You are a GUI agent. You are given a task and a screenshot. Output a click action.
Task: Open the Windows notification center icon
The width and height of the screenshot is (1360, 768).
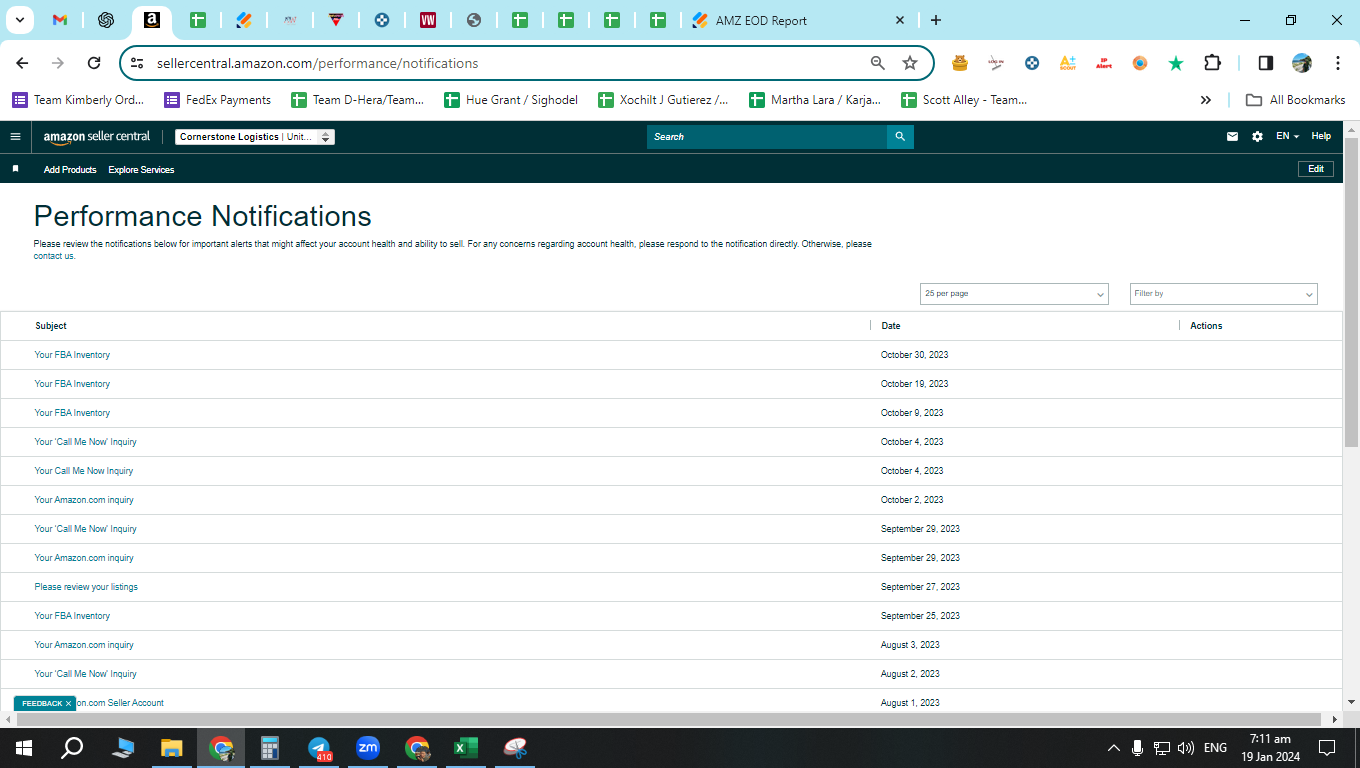click(1327, 748)
